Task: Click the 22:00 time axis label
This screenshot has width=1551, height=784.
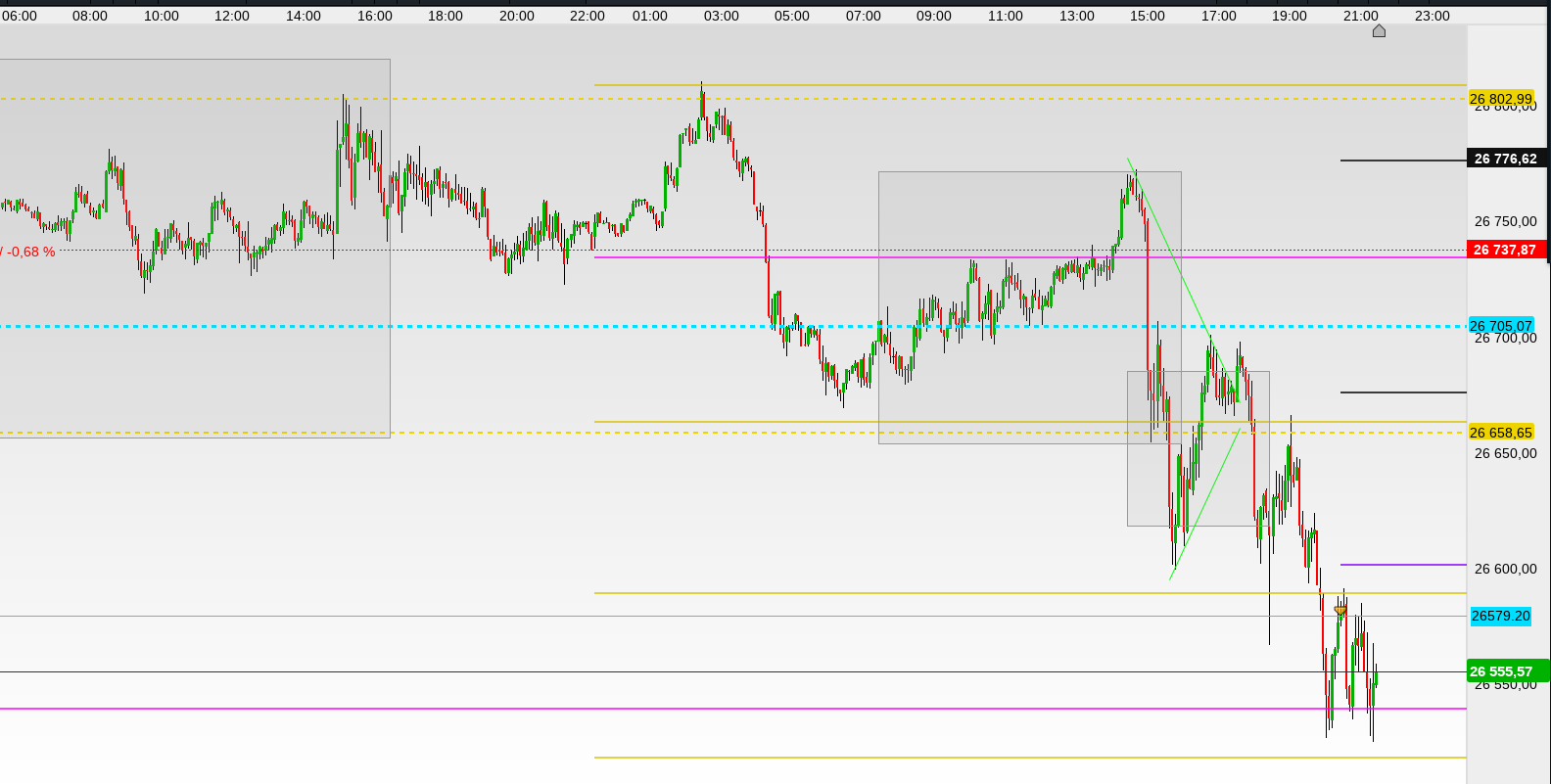Action: pyautogui.click(x=587, y=16)
